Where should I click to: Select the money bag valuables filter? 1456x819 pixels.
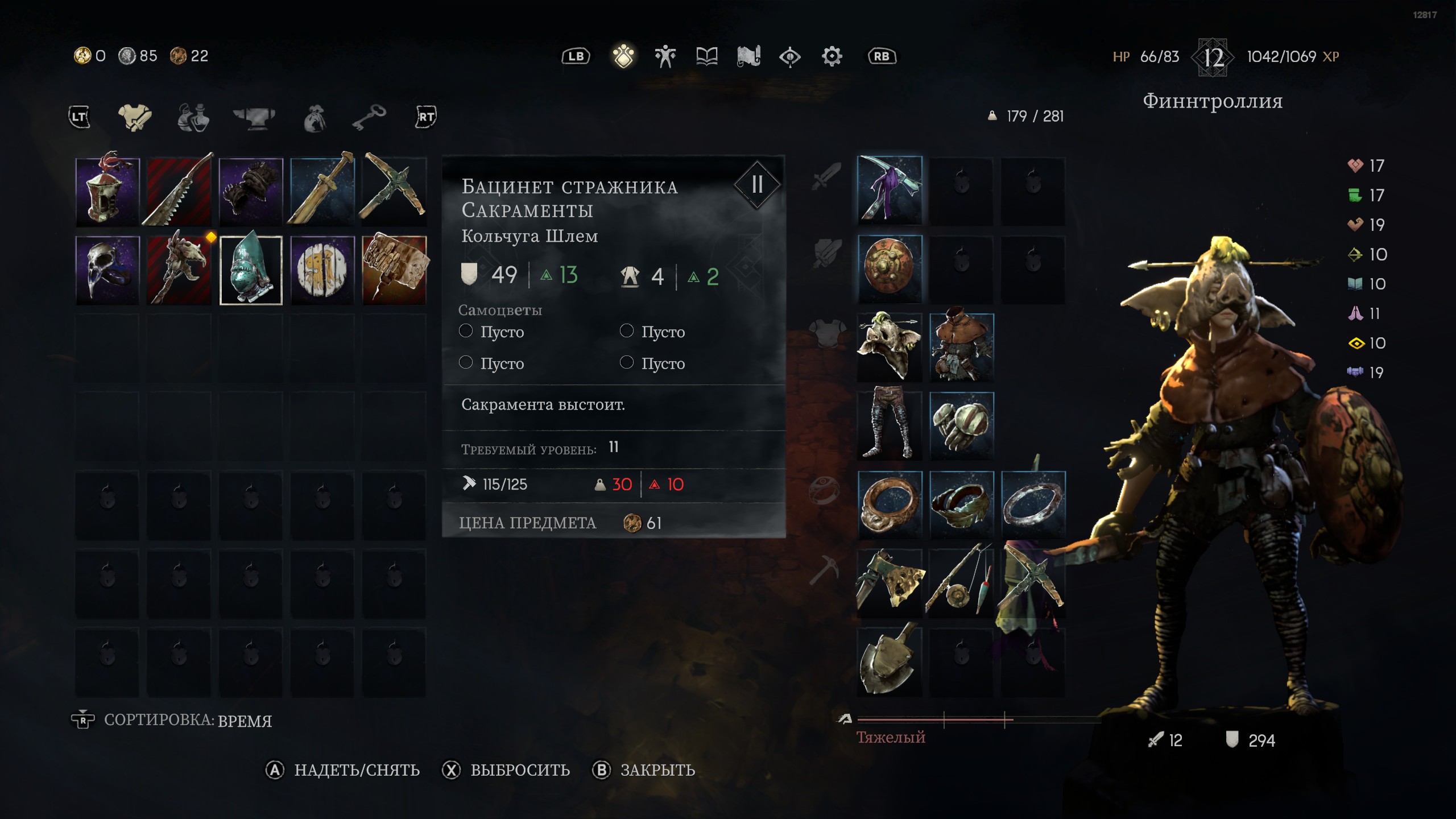tap(315, 118)
